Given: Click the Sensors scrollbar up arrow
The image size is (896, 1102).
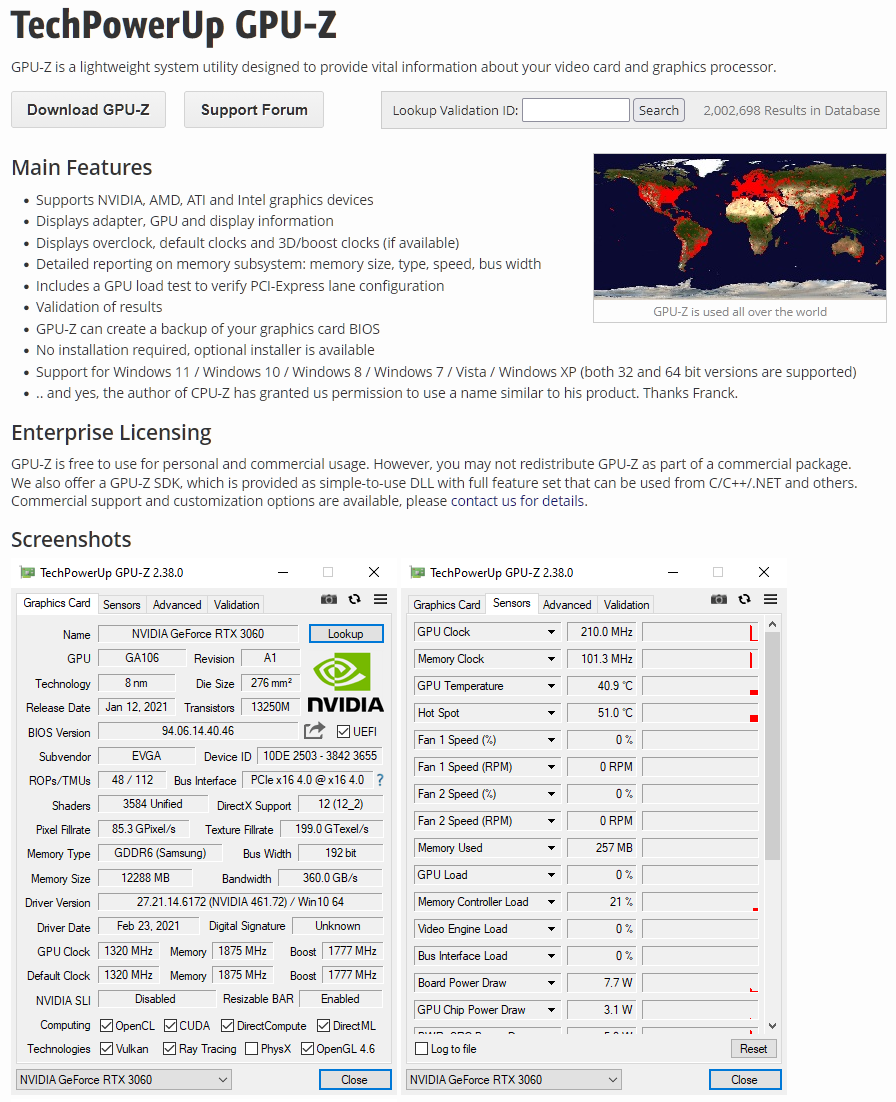Looking at the screenshot, I should pos(772,624).
